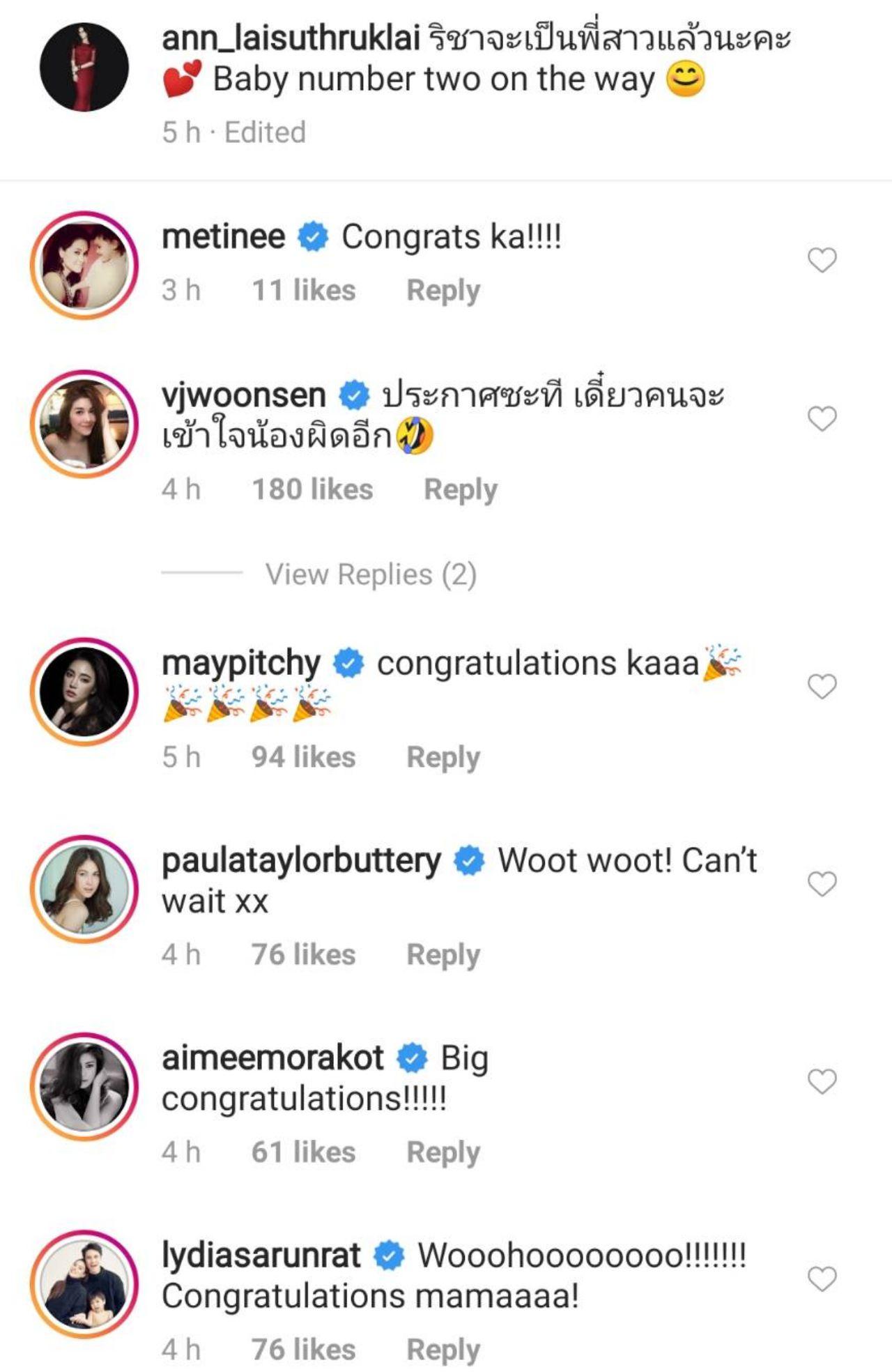Tap heart beside aimeemorakot's comment
The image size is (892, 1372).
822,1081
